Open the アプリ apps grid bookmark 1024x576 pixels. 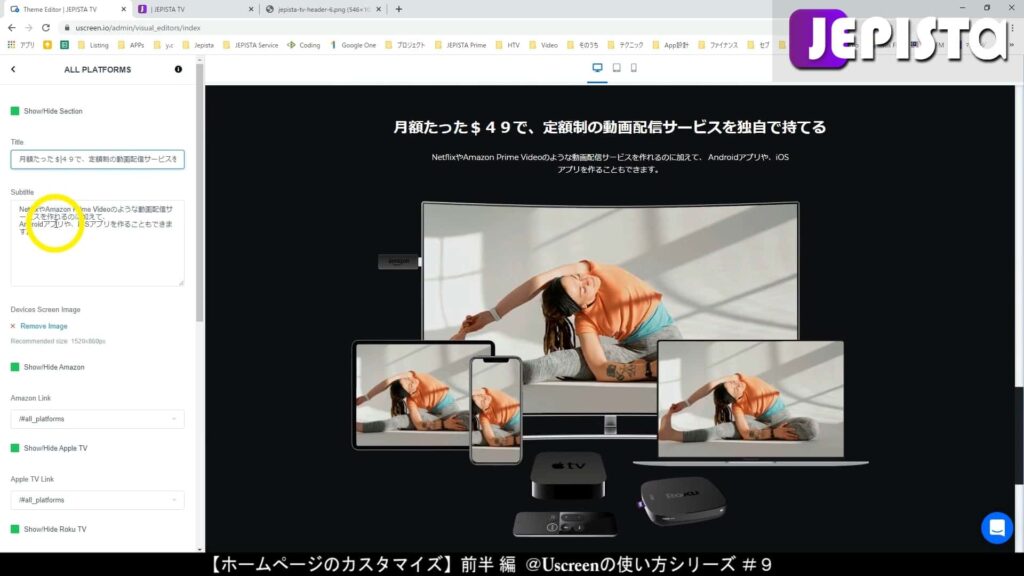click(x=21, y=45)
